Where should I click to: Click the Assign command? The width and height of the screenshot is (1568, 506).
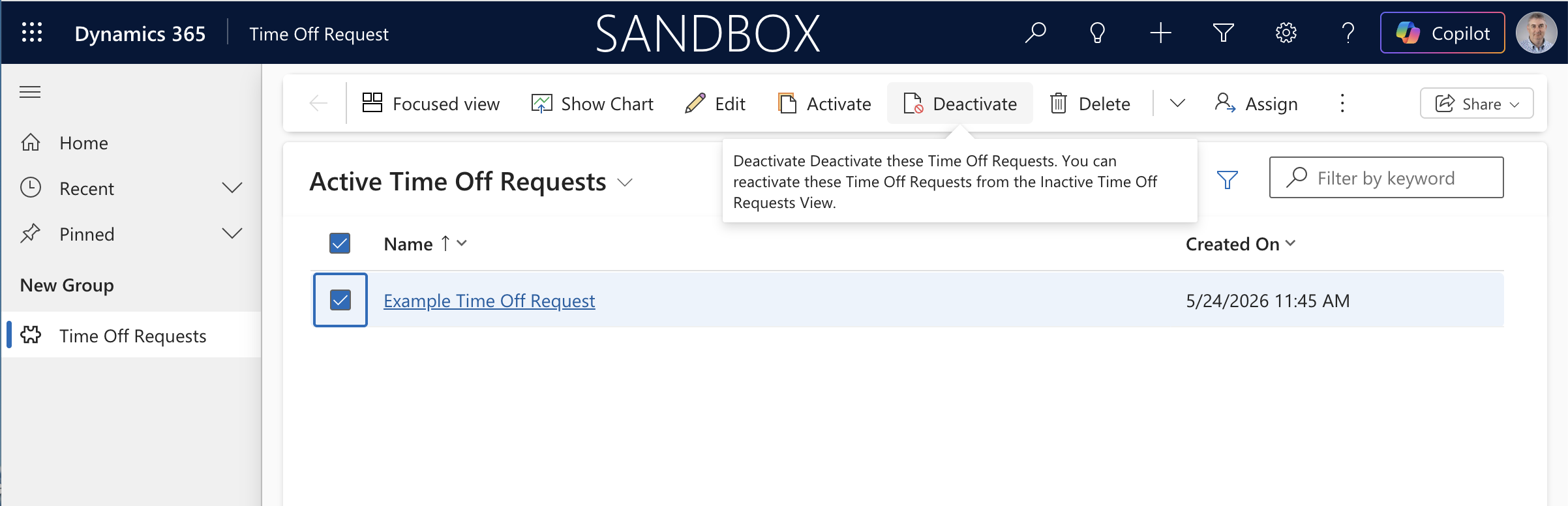click(1256, 103)
